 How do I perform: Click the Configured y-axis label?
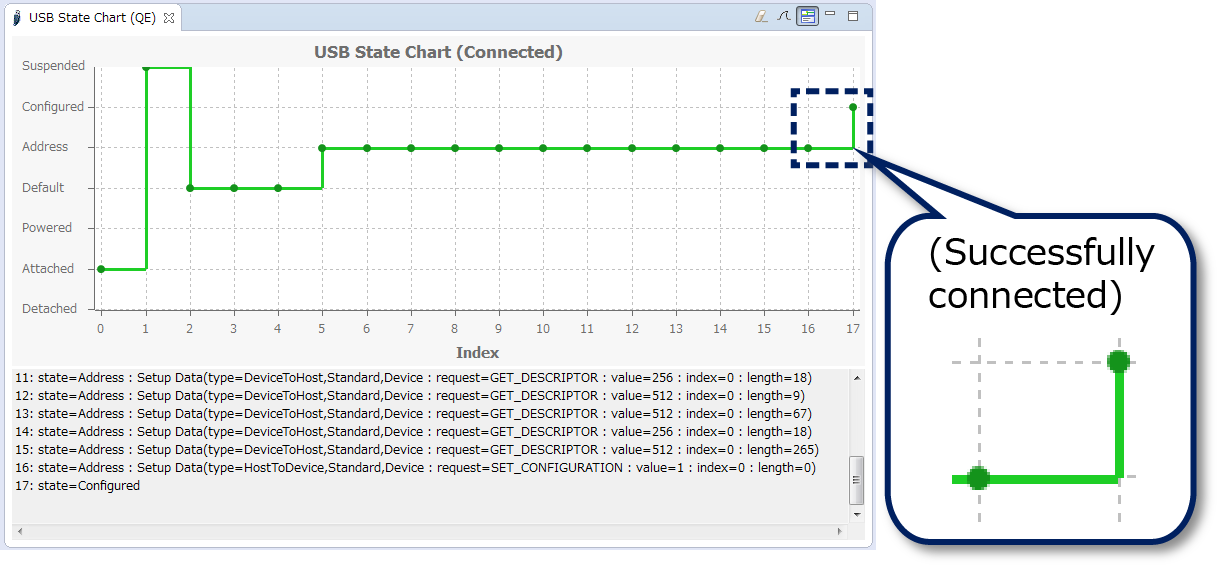[53, 107]
